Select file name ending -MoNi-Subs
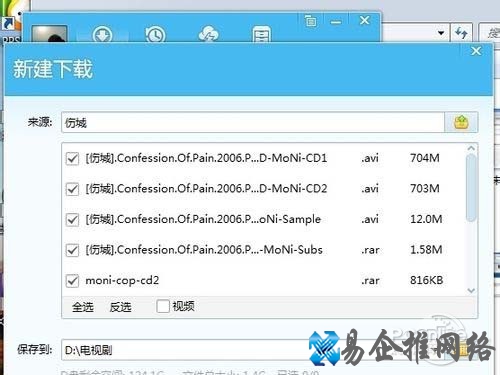 pos(204,250)
